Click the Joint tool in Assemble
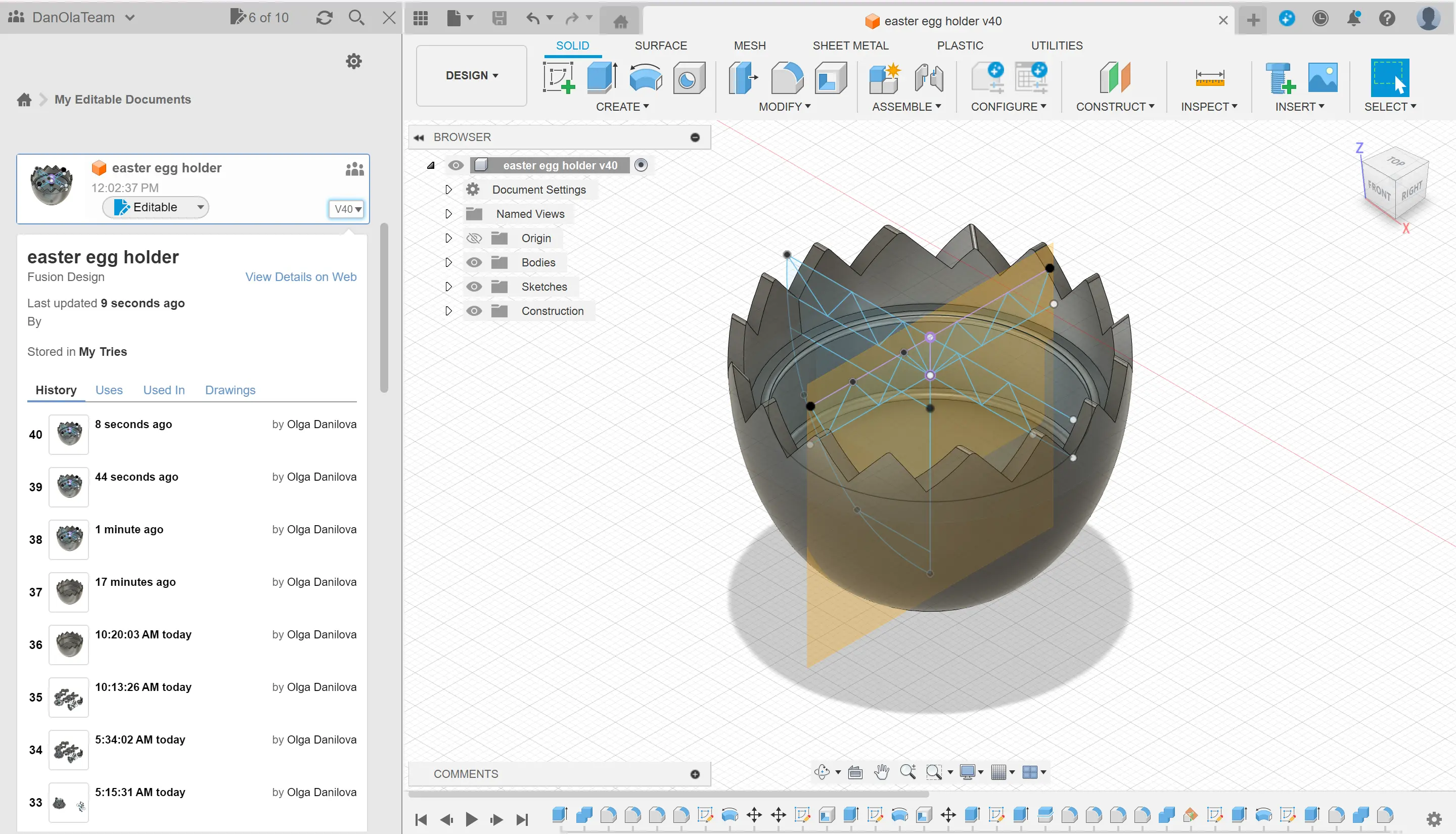The height and width of the screenshot is (834, 1456). [x=929, y=78]
